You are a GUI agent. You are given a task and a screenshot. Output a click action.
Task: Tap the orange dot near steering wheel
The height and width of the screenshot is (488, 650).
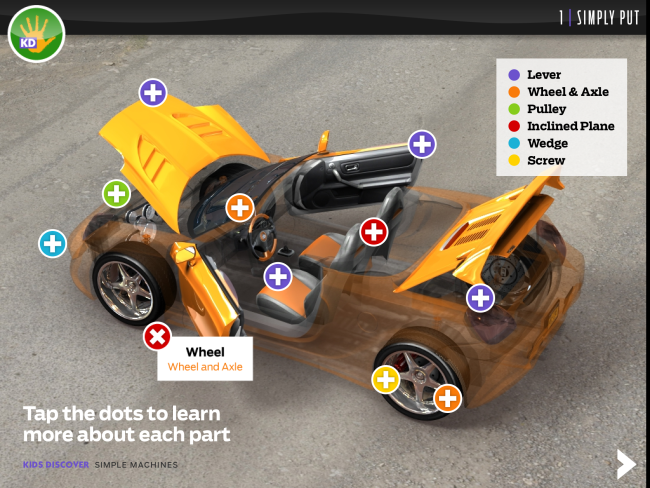(240, 207)
